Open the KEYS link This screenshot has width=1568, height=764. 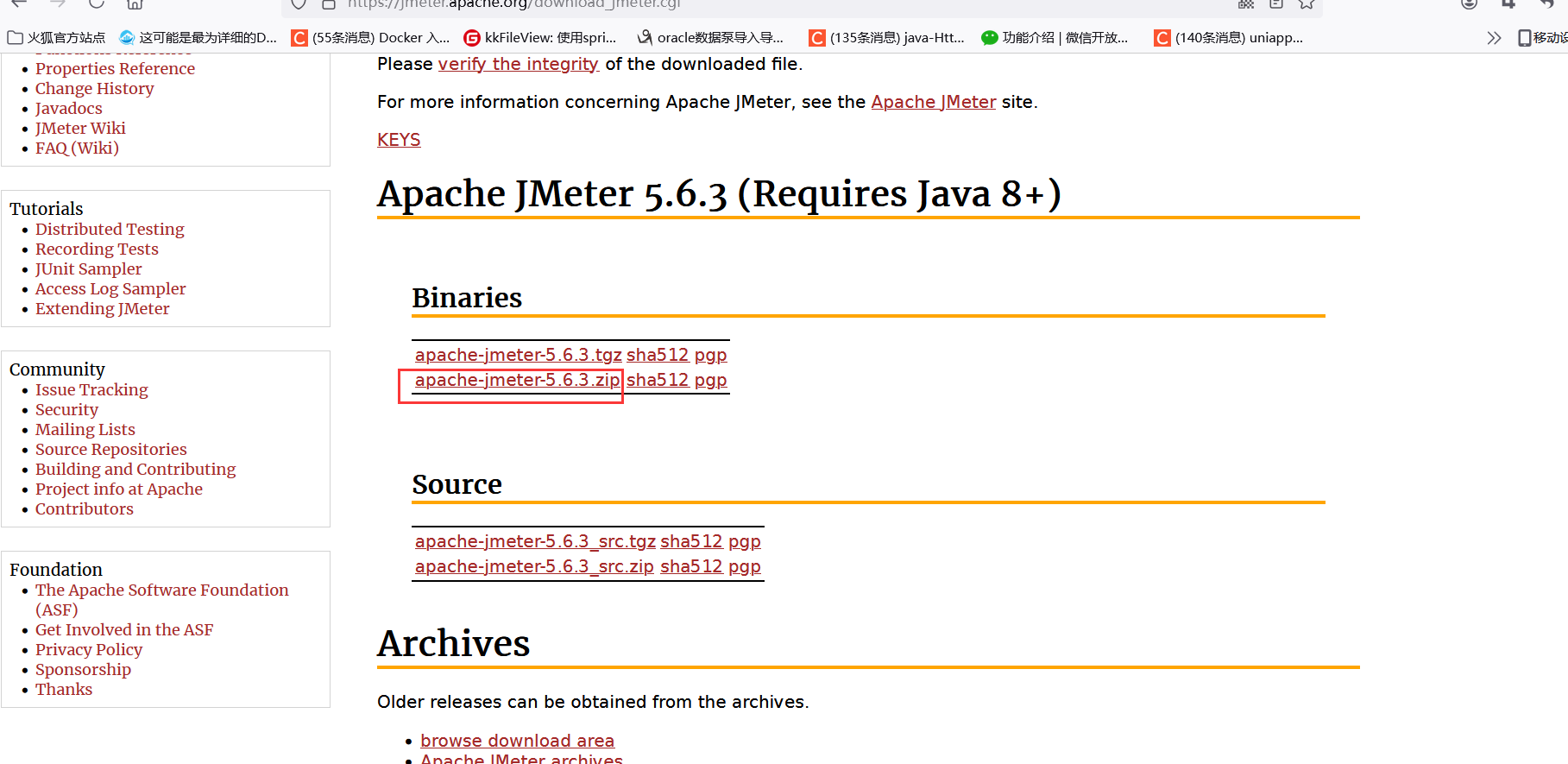tap(399, 140)
